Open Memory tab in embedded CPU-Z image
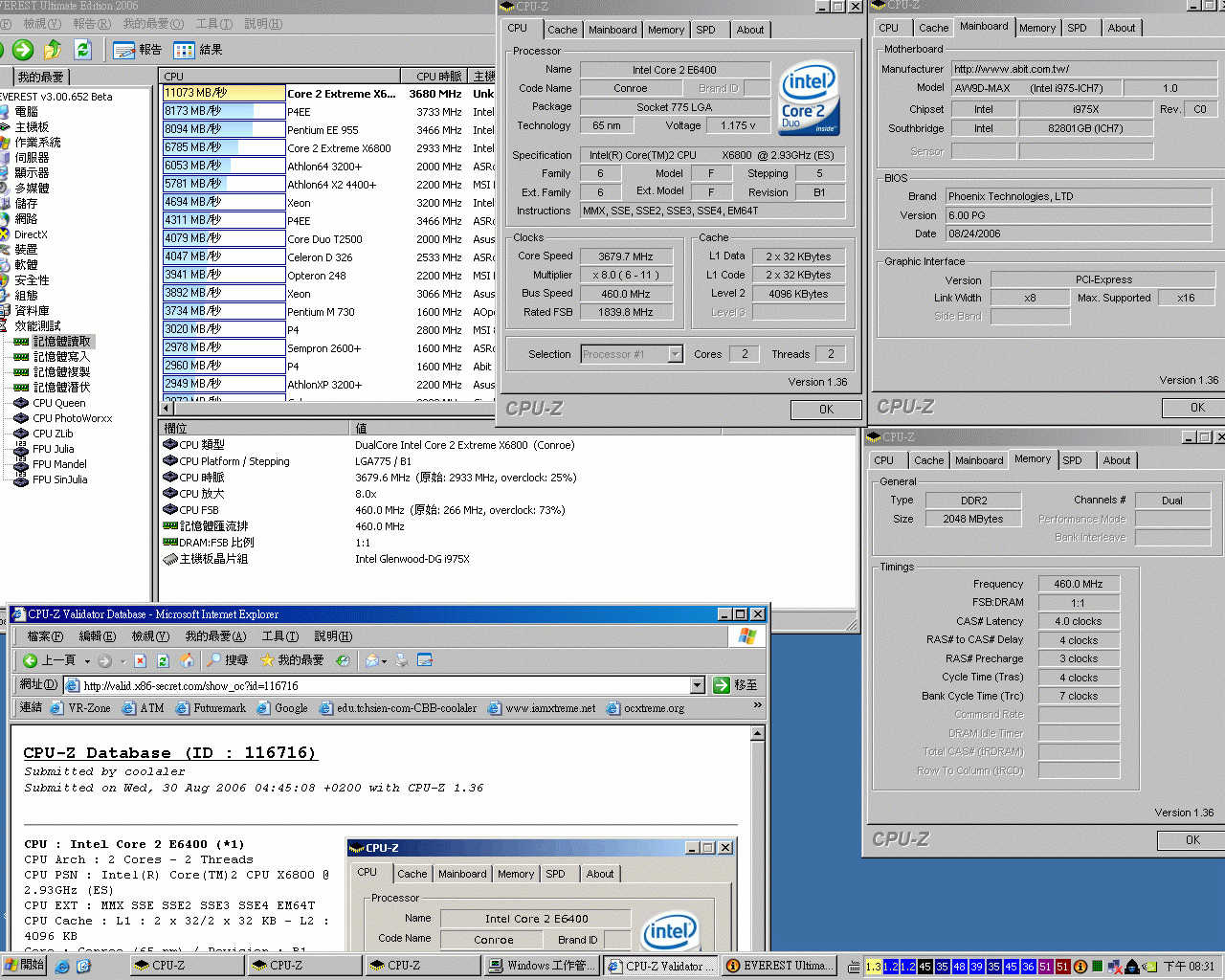The height and width of the screenshot is (980, 1225). (x=516, y=874)
